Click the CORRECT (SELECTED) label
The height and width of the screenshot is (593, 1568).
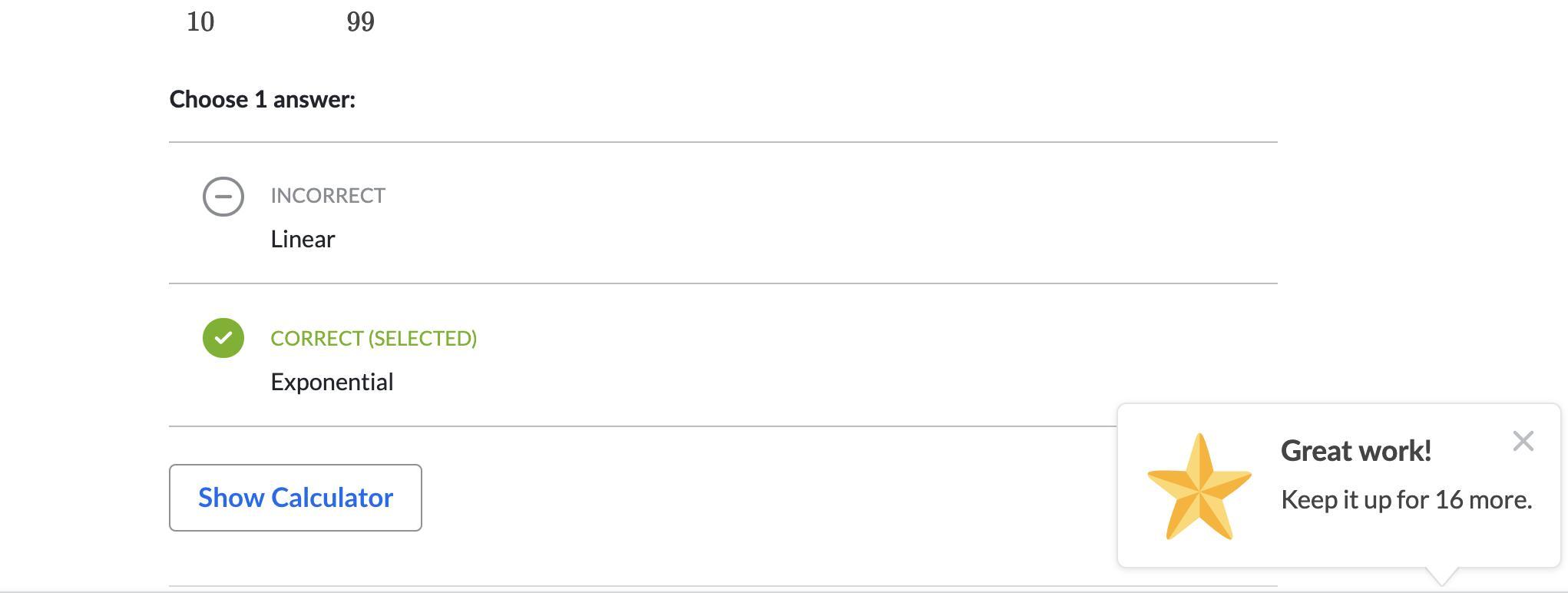tap(373, 339)
